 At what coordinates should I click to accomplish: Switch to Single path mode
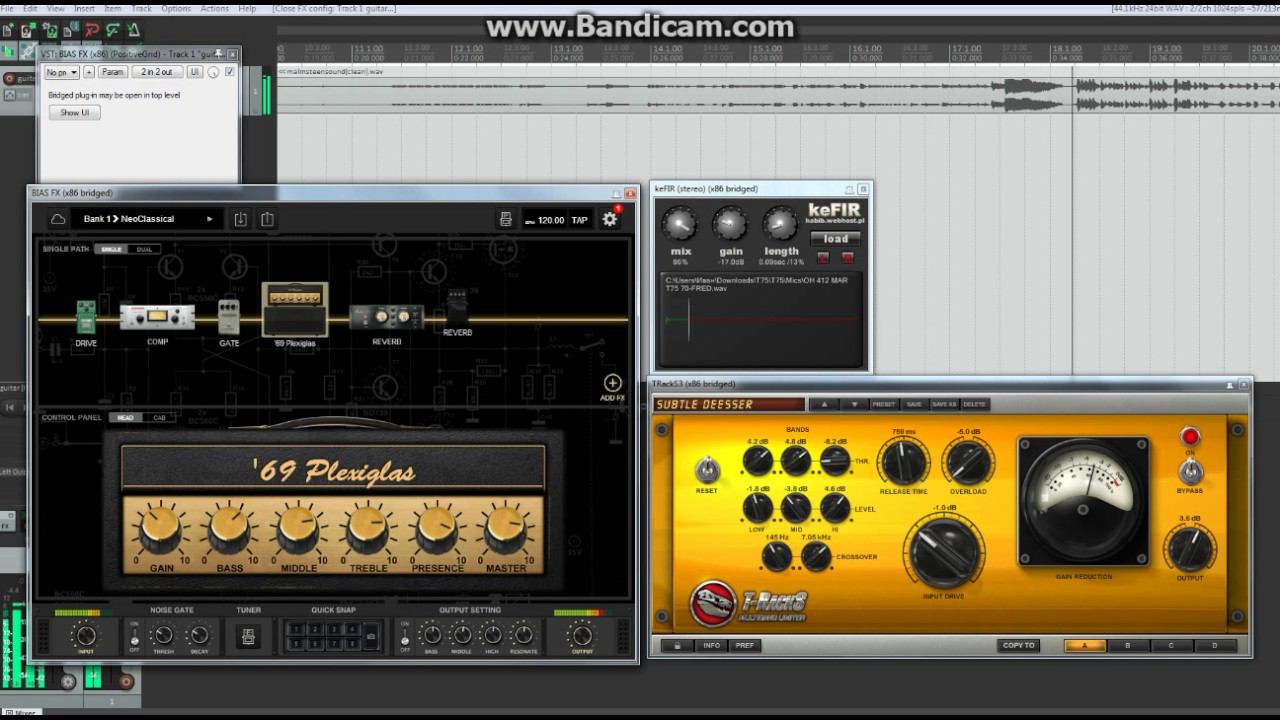(x=112, y=249)
